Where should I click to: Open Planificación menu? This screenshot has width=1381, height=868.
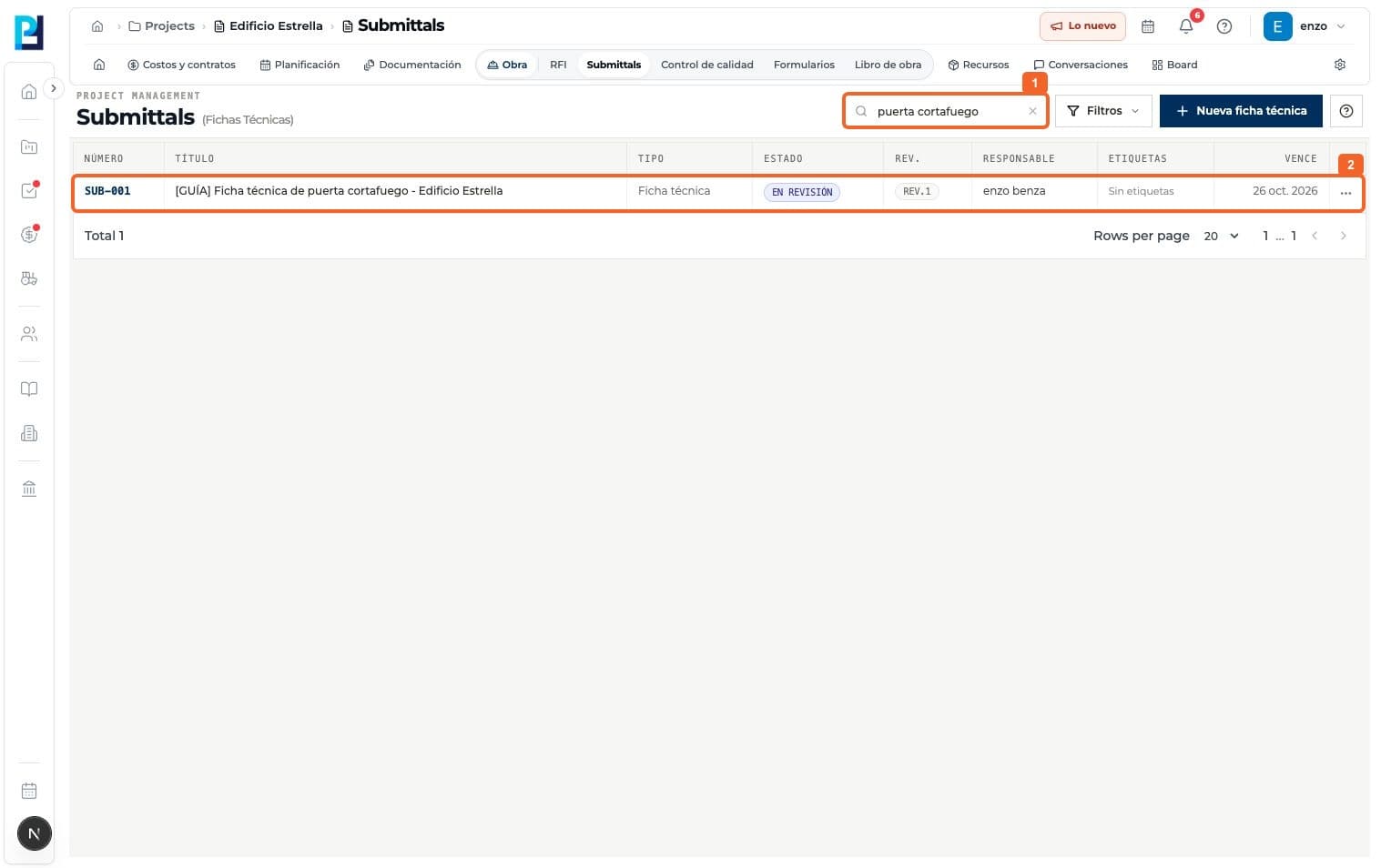click(x=300, y=65)
